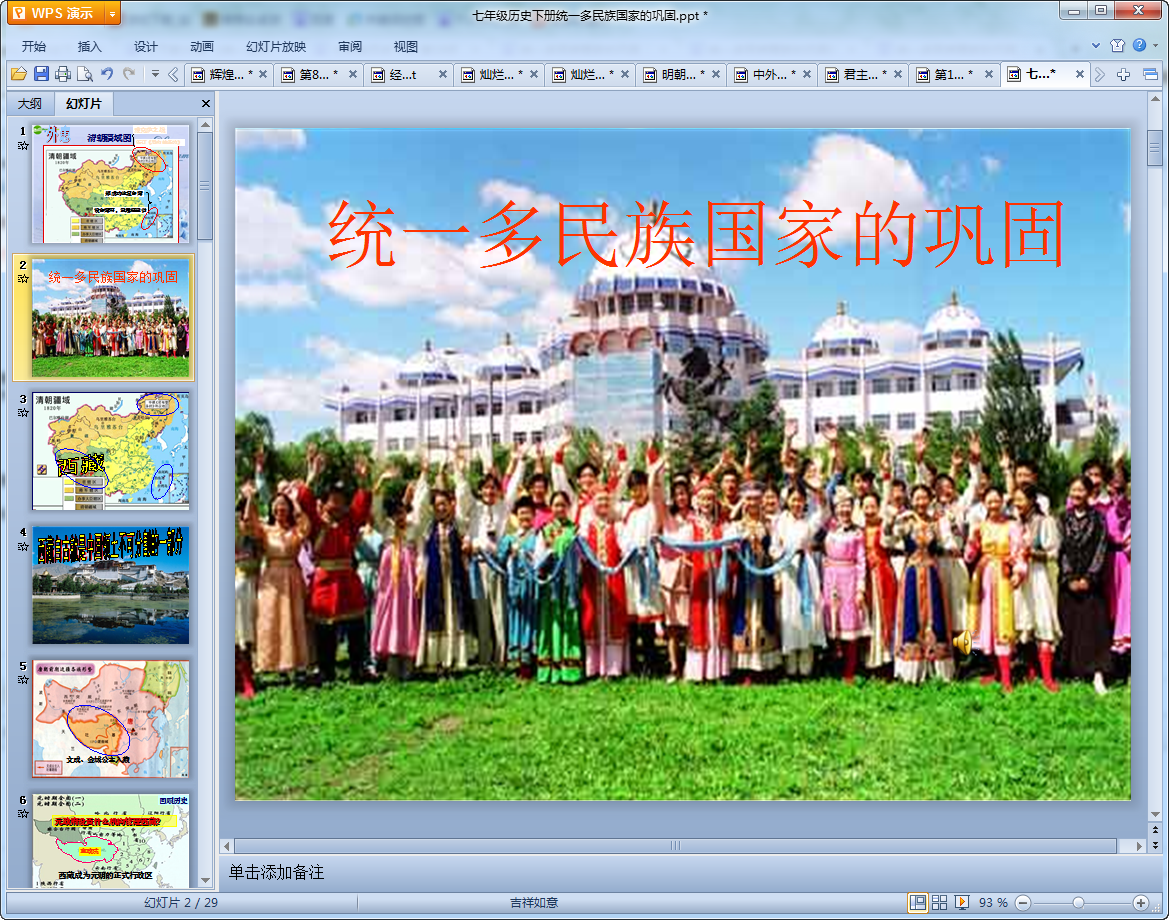
Task: Open the 设计 ribbon tab
Action: click(x=145, y=46)
